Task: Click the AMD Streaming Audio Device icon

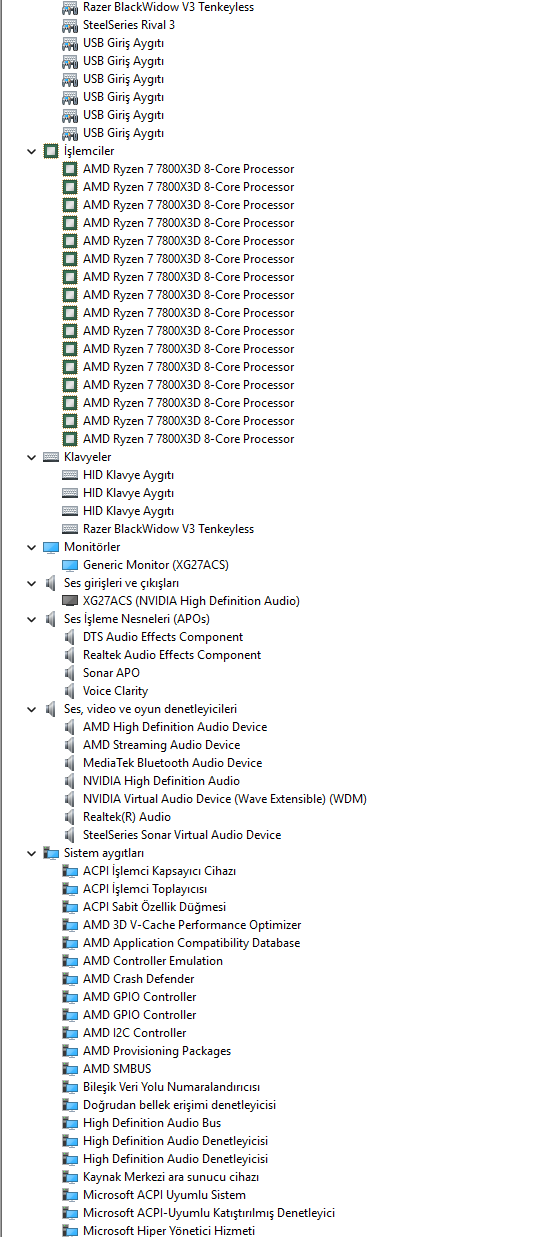Action: click(x=70, y=745)
